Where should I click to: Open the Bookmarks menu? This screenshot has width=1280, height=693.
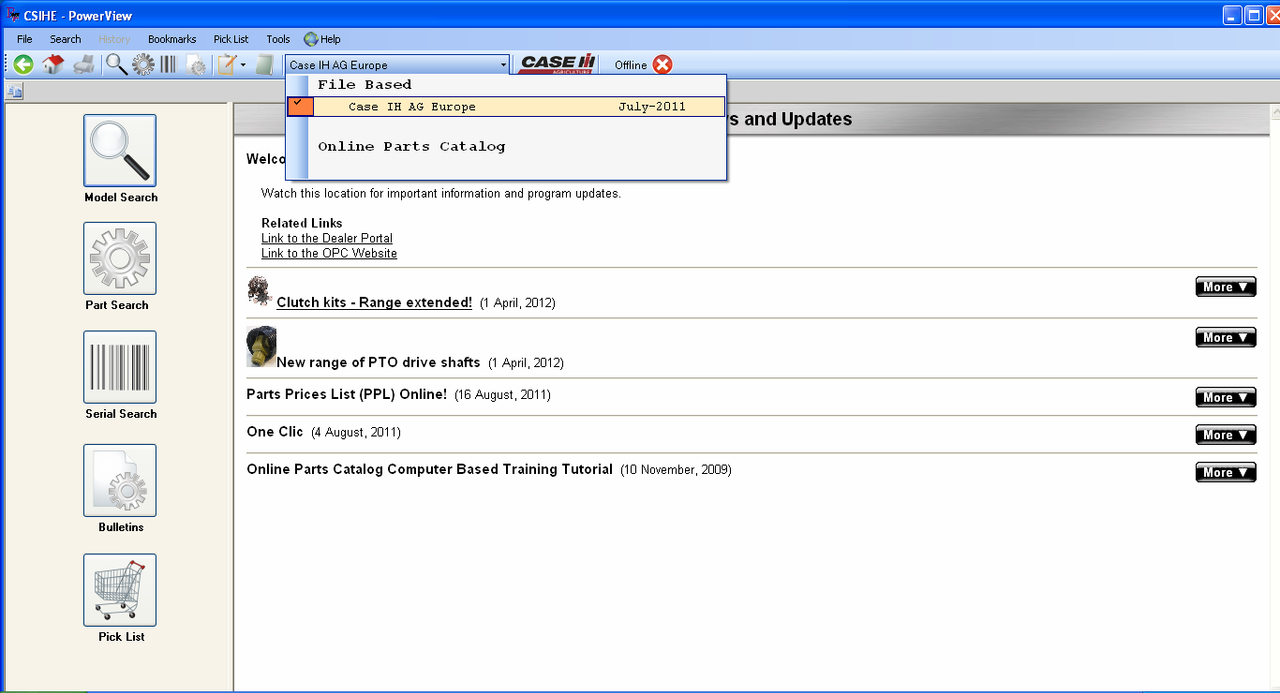tap(172, 39)
